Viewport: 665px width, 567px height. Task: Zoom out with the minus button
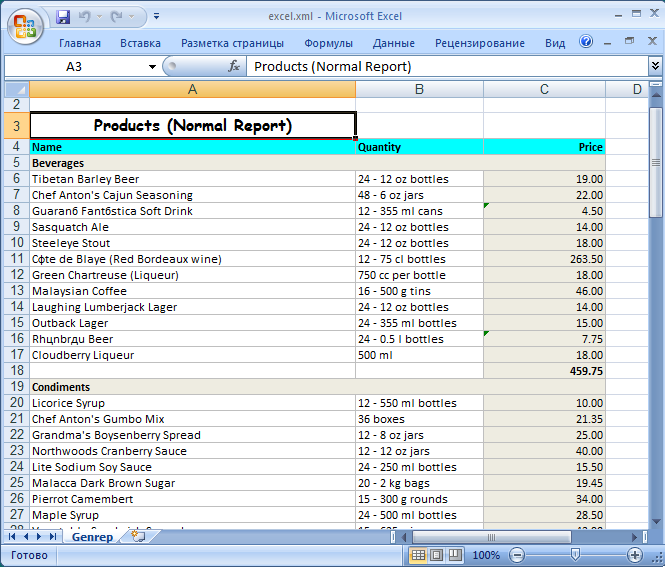[517, 555]
